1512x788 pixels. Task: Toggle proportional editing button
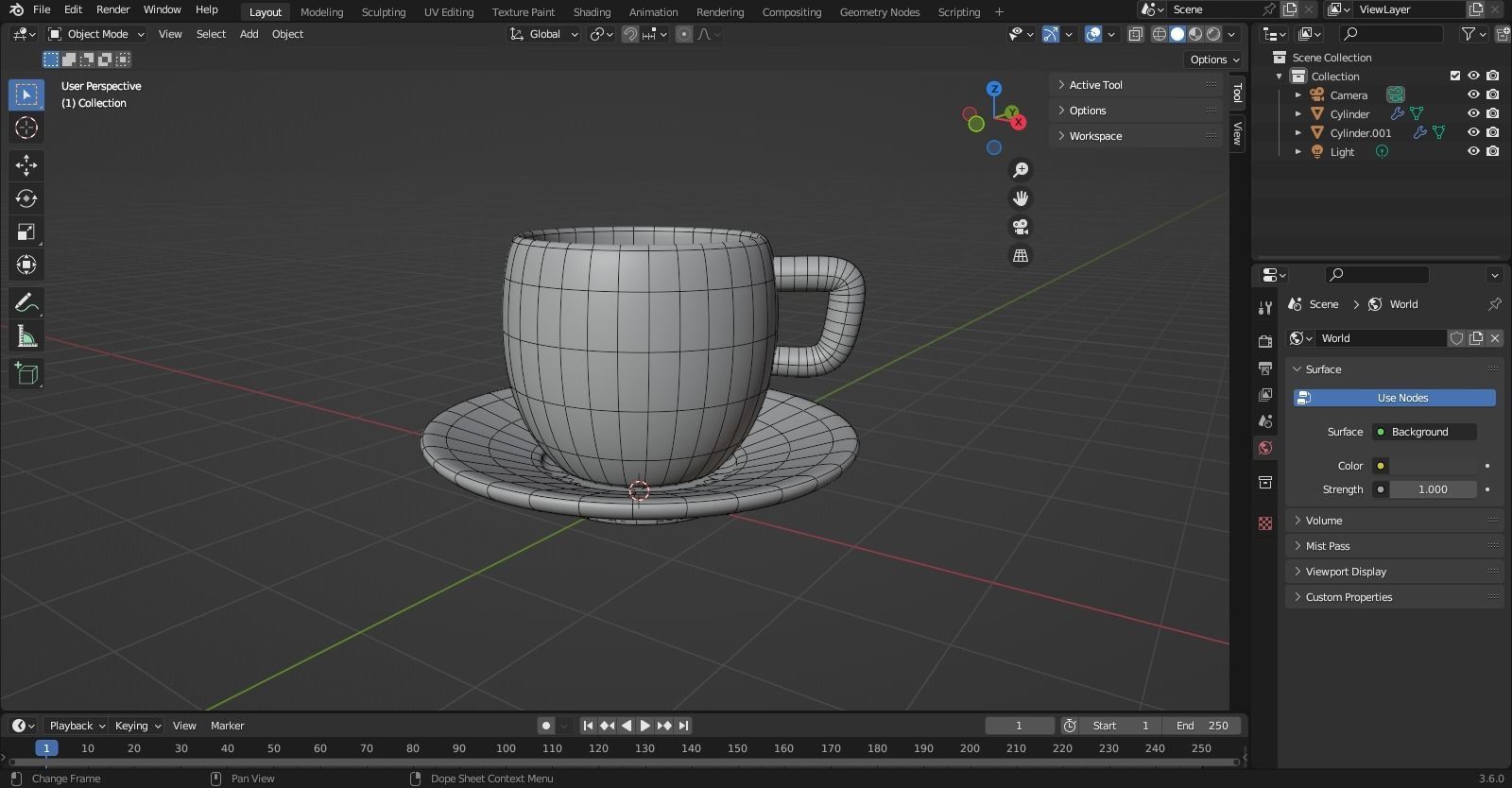(684, 34)
